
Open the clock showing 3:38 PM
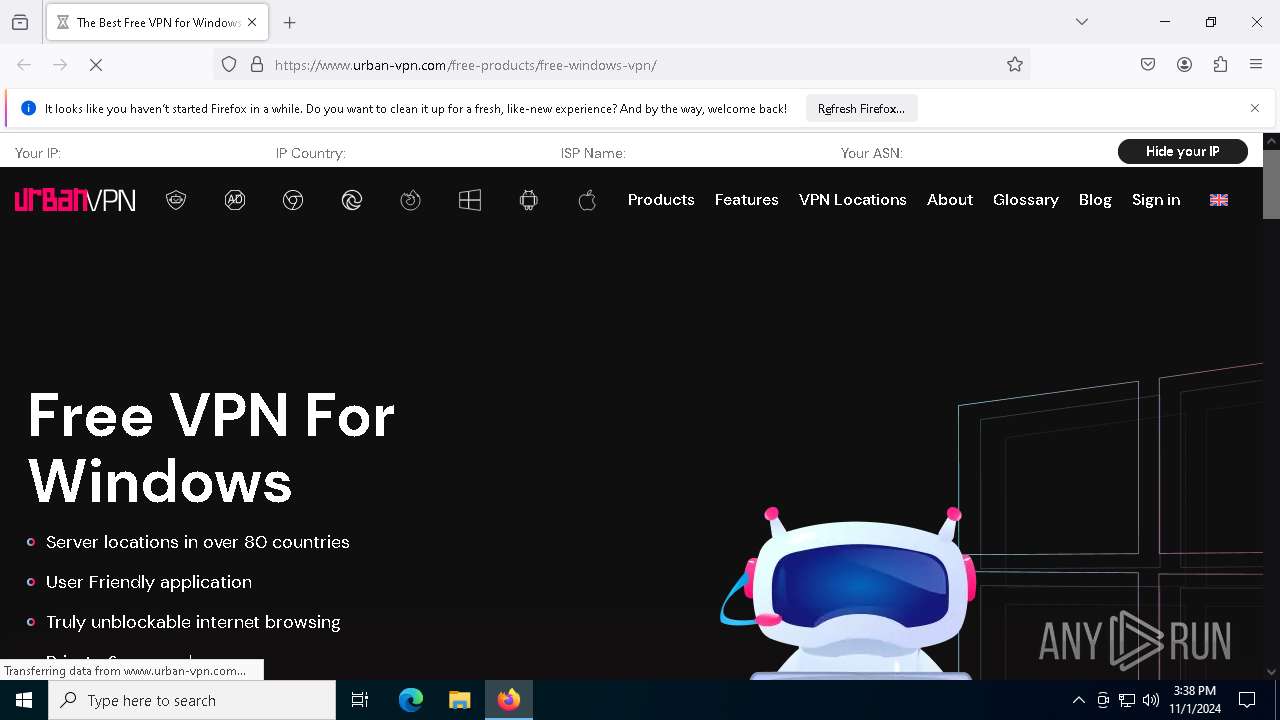point(1195,700)
